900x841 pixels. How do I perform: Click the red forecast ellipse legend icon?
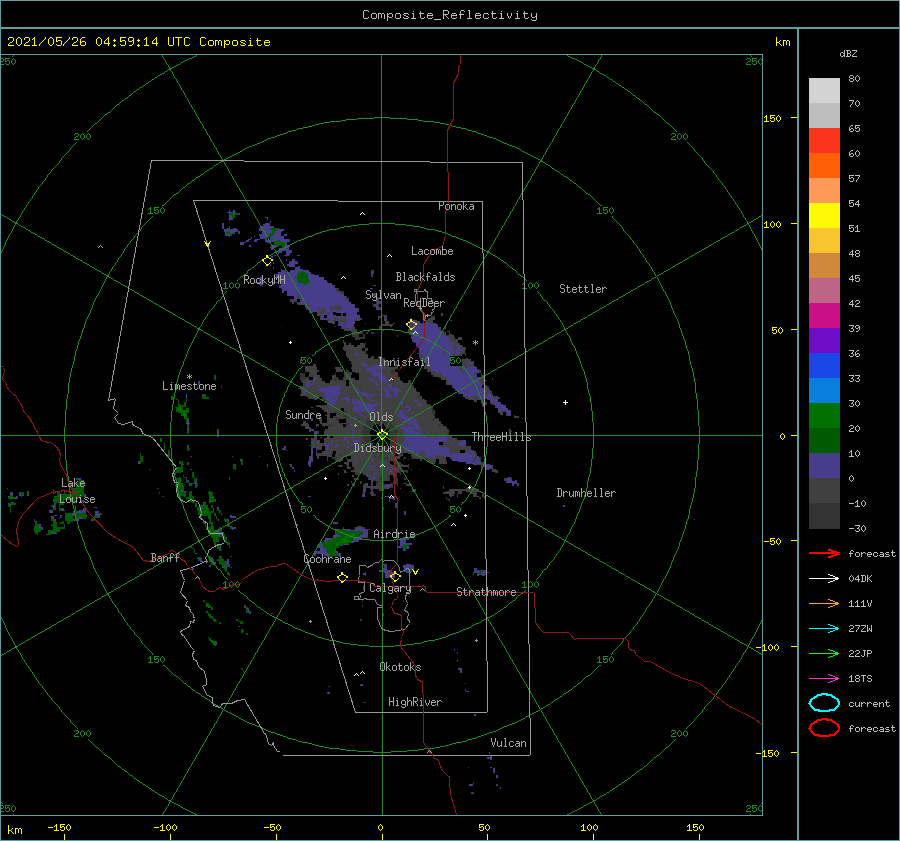[825, 728]
